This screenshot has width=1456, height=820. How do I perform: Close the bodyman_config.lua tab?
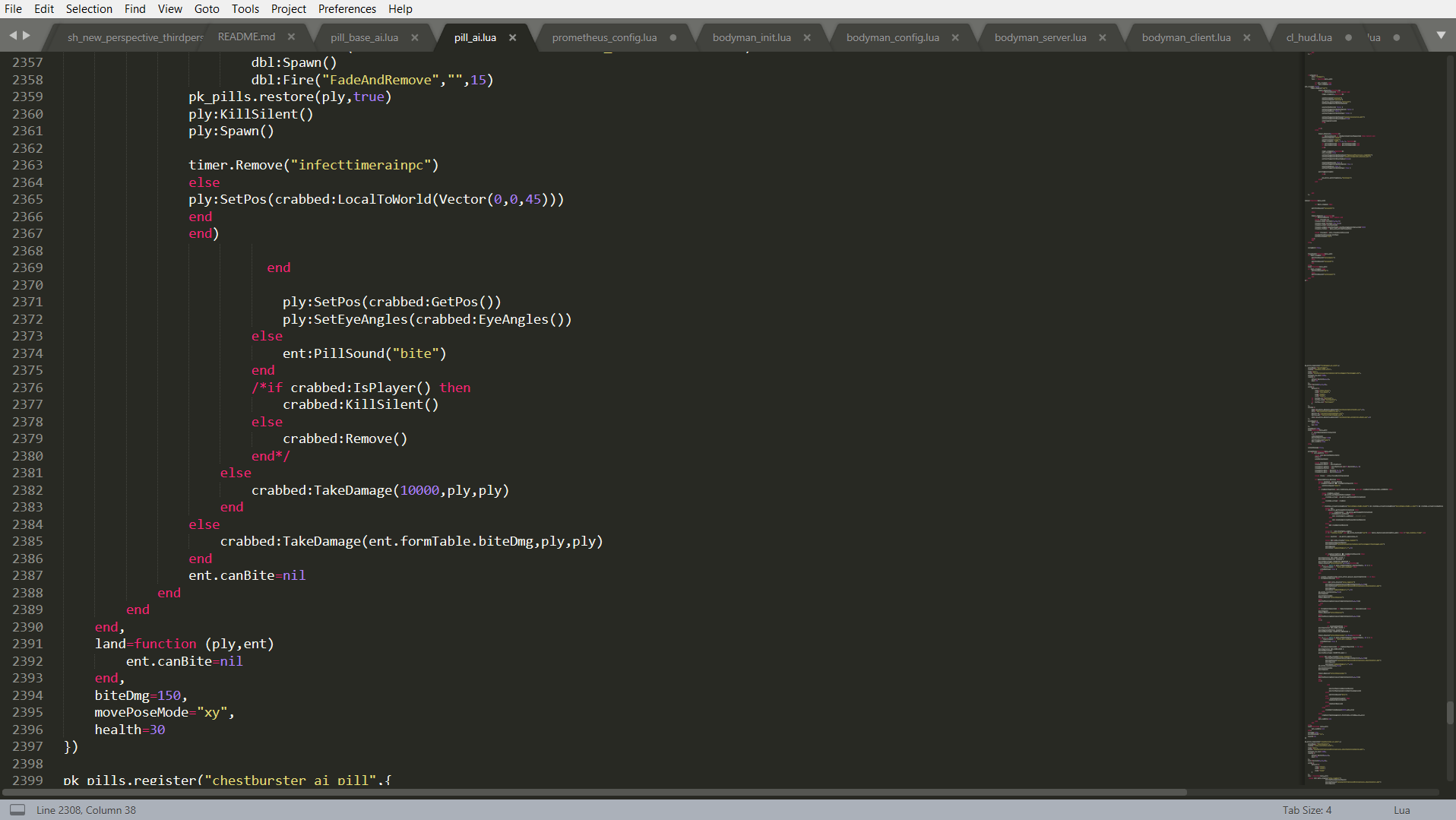955,37
